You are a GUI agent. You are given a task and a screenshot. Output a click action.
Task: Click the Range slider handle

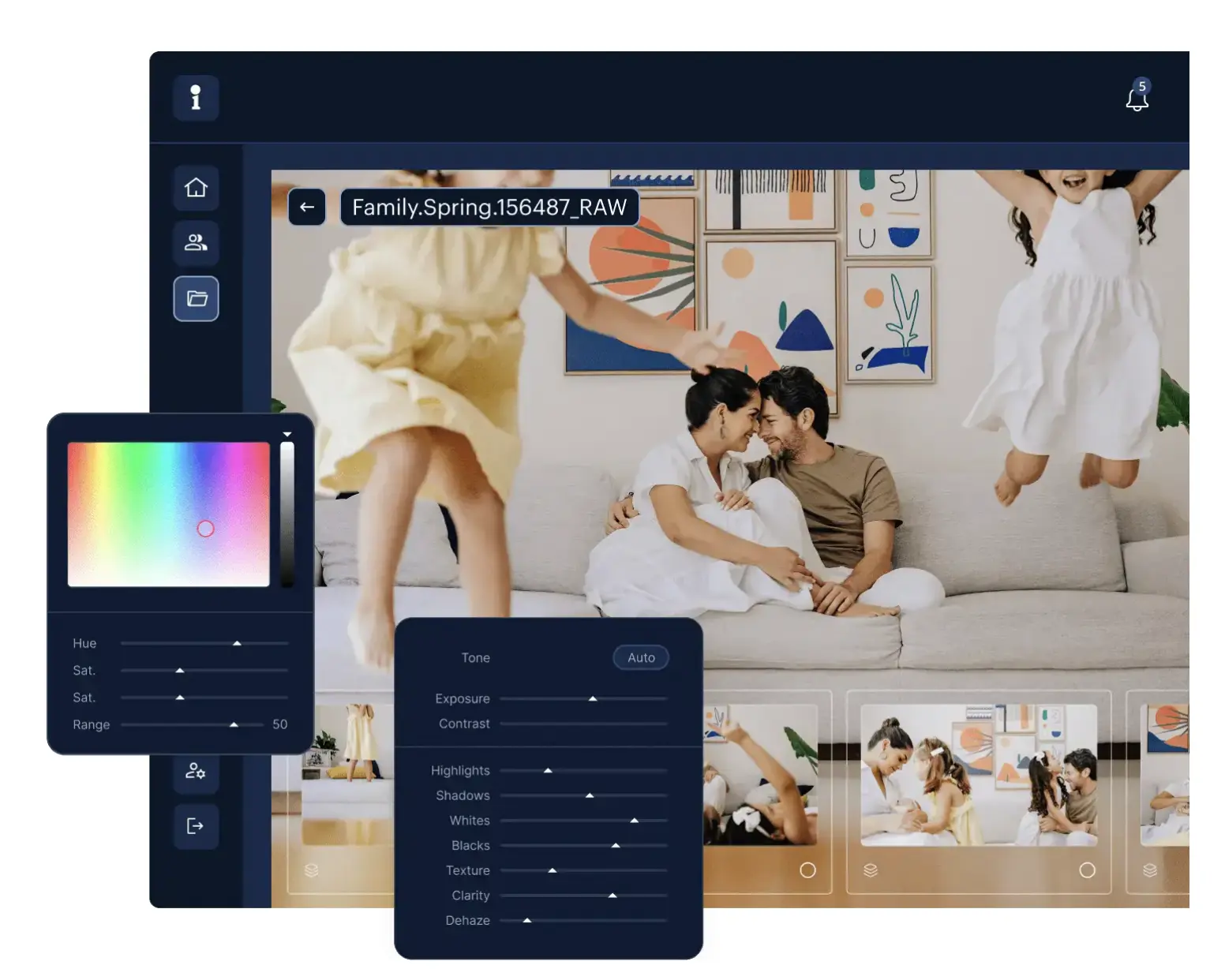pyautogui.click(x=234, y=724)
